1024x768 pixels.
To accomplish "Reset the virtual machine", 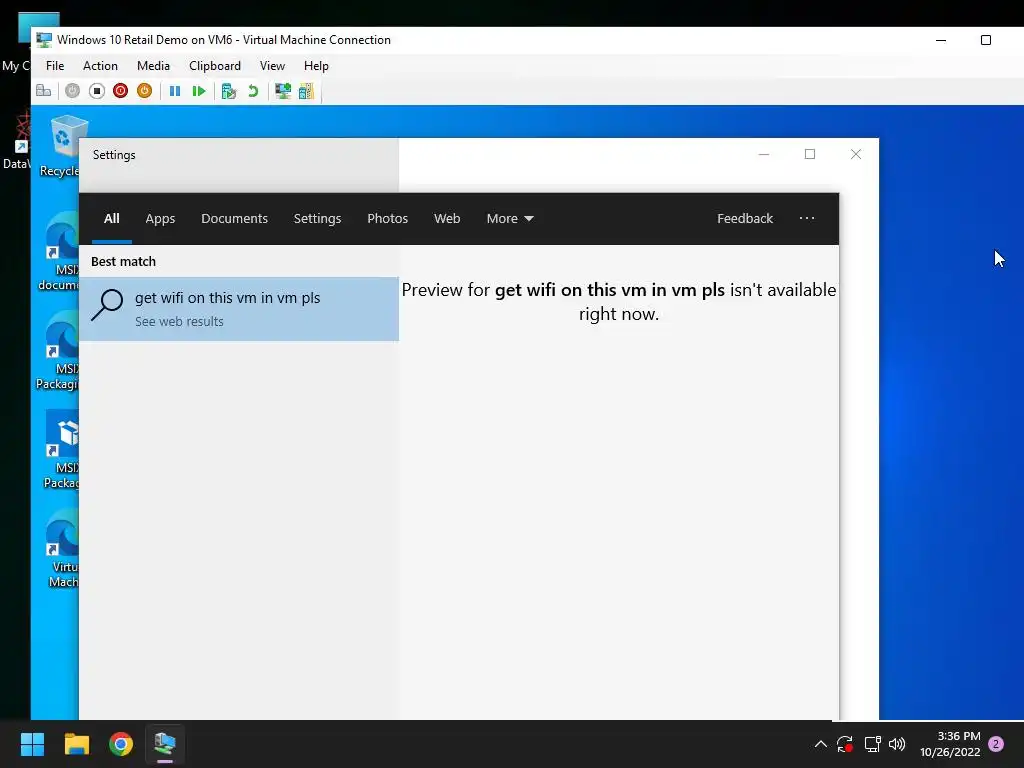I will pyautogui.click(x=199, y=91).
